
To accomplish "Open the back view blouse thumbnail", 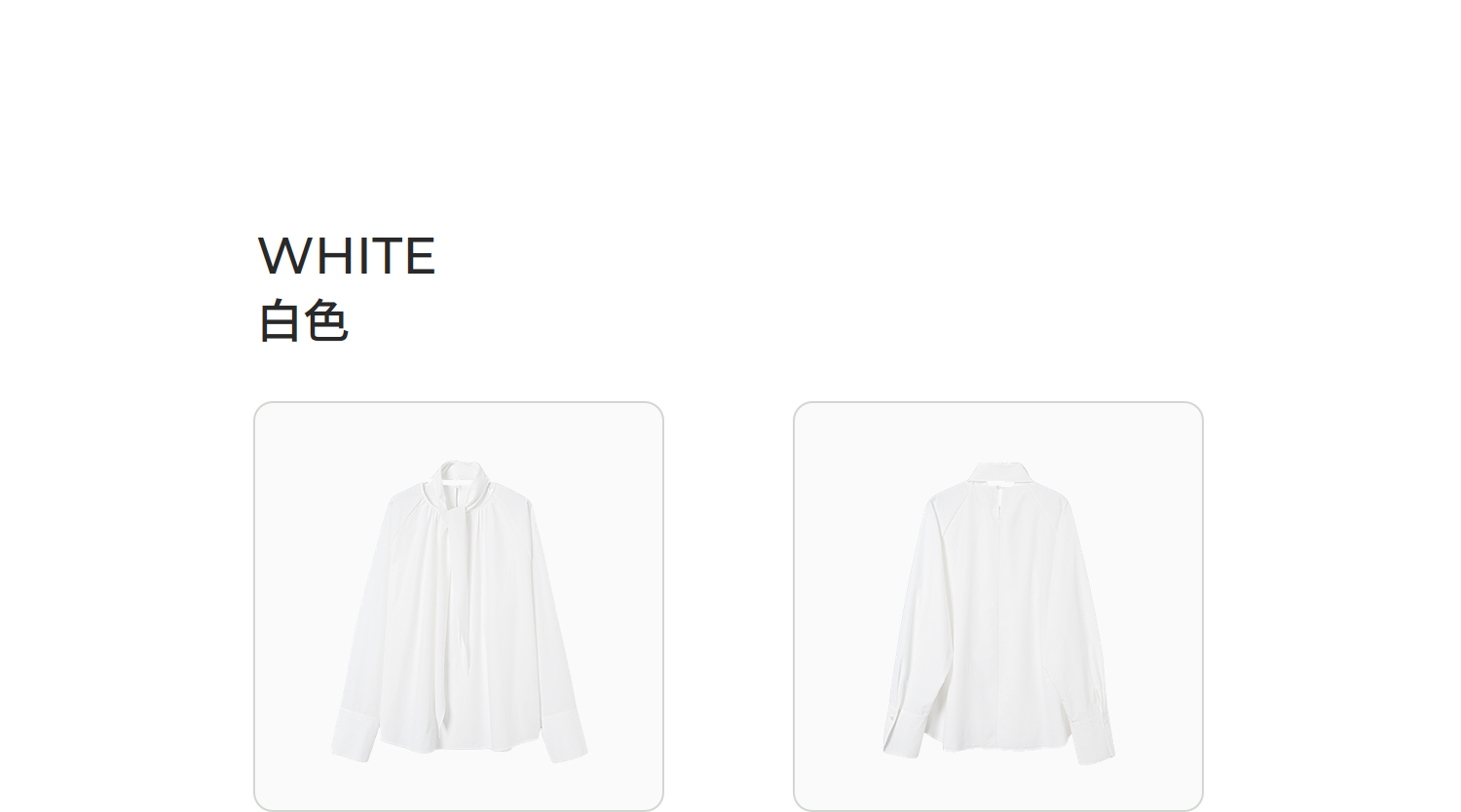I will tap(998, 606).
